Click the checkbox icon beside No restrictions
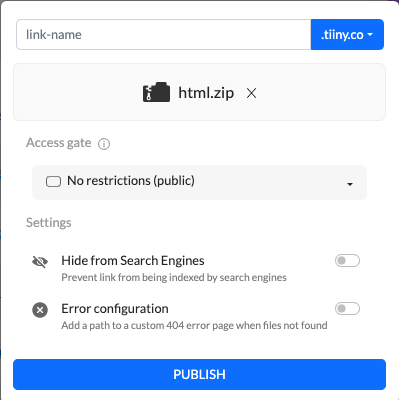This screenshot has height=400, width=399. coord(53,182)
